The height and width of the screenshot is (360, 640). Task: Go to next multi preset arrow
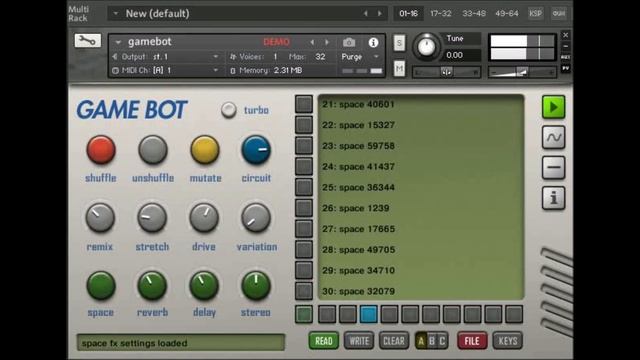[380, 13]
